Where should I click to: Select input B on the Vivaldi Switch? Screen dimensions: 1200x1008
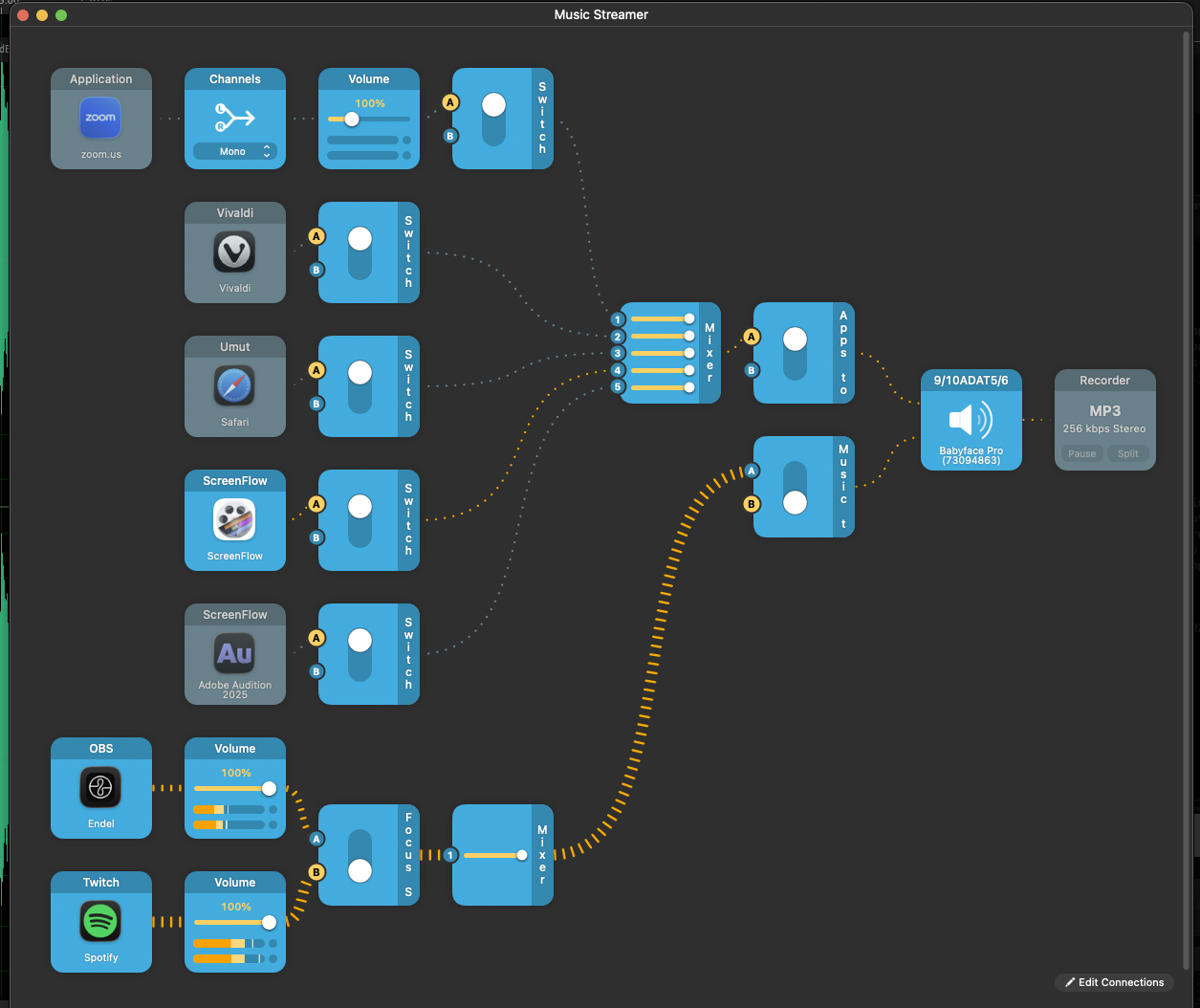coord(316,270)
